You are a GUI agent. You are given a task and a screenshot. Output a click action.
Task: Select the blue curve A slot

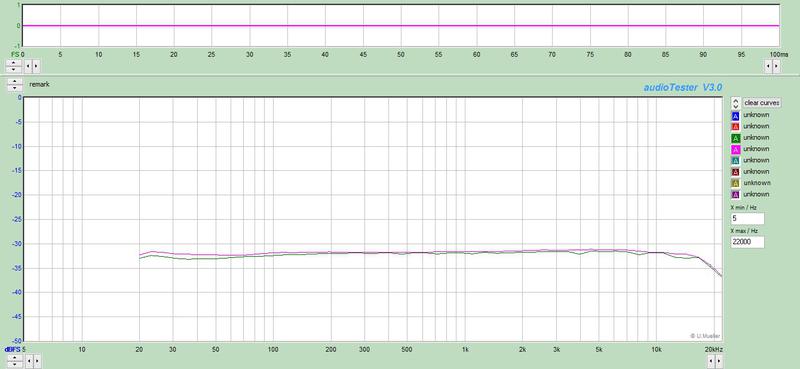(735, 116)
